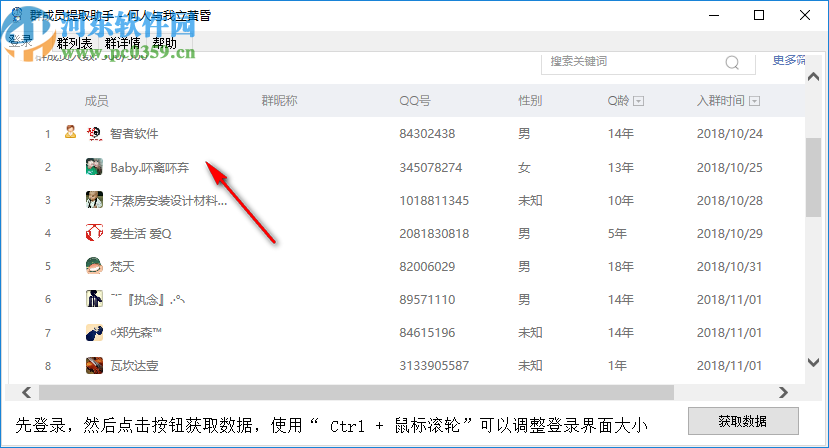Click the avatar of 『执念』

pyautogui.click(x=94, y=299)
